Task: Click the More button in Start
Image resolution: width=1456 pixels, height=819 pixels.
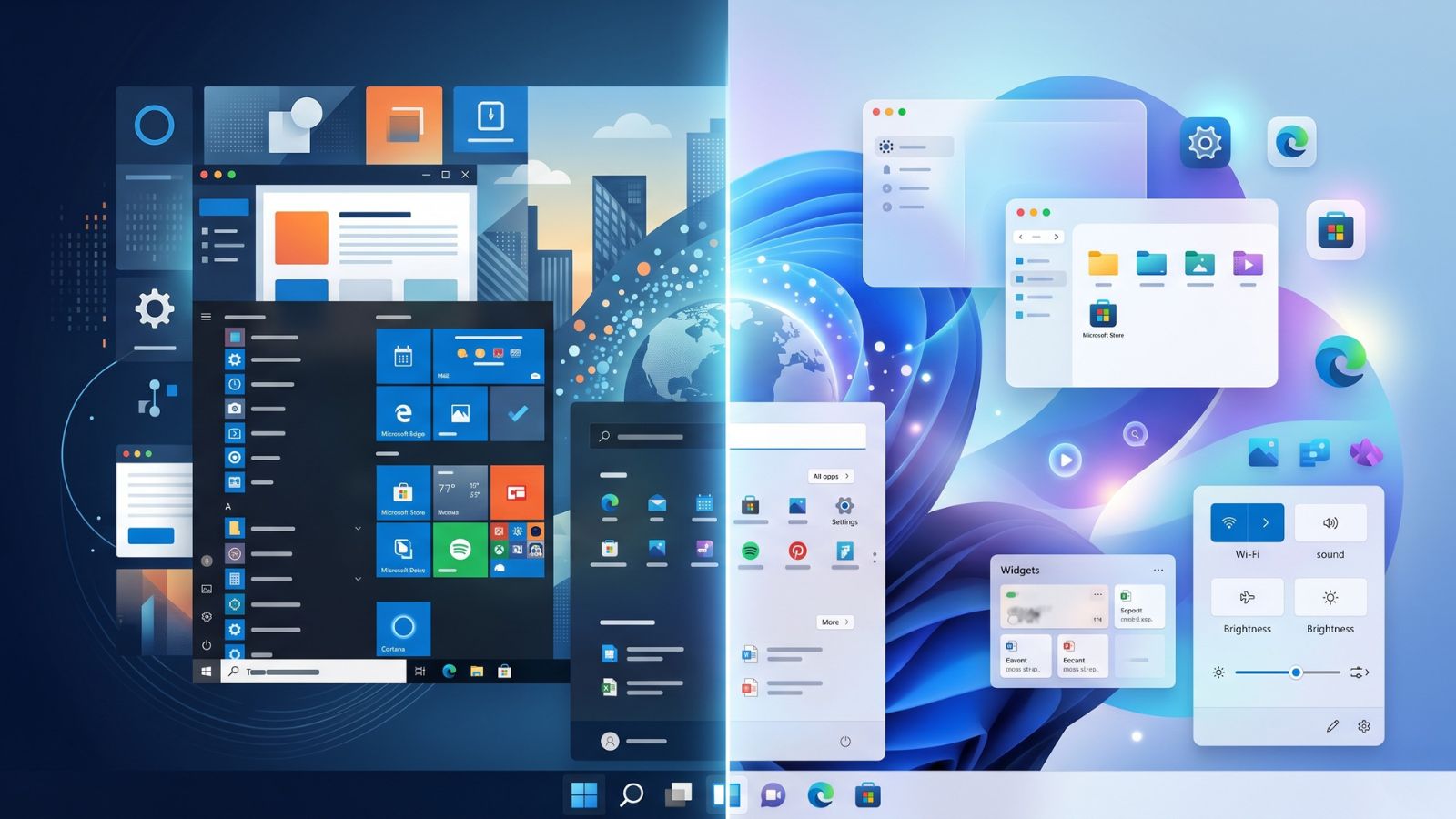Action: (834, 622)
